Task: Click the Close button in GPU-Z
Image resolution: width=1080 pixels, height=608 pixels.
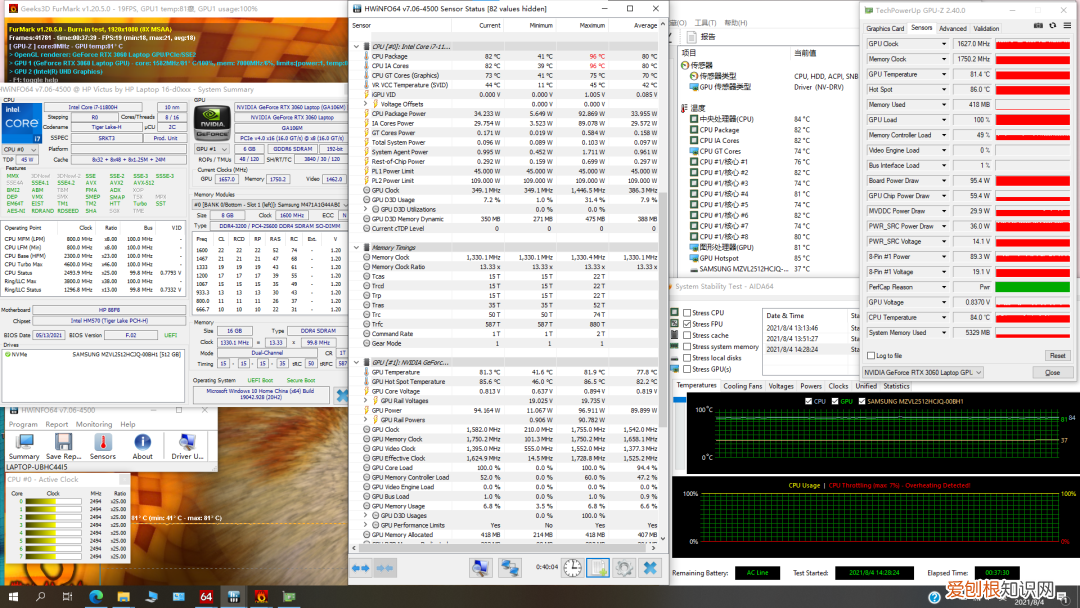Action: [x=1052, y=372]
